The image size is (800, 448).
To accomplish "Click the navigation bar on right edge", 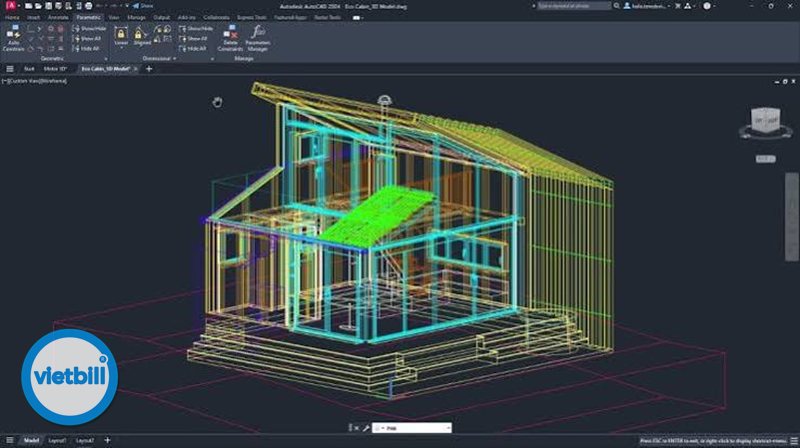I will (x=792, y=217).
